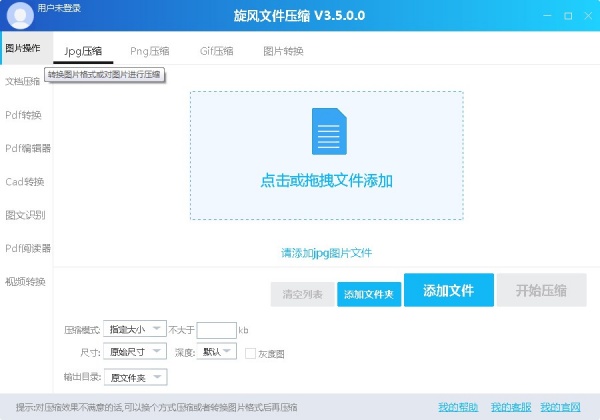The height and width of the screenshot is (420, 600).
Task: Click the user avatar icon
Action: 20,16
